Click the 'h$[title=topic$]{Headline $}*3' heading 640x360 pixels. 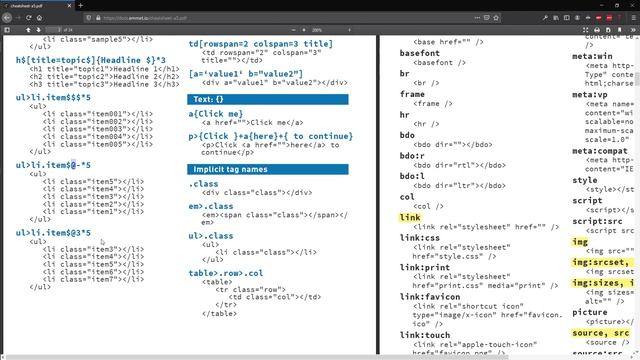click(91, 60)
